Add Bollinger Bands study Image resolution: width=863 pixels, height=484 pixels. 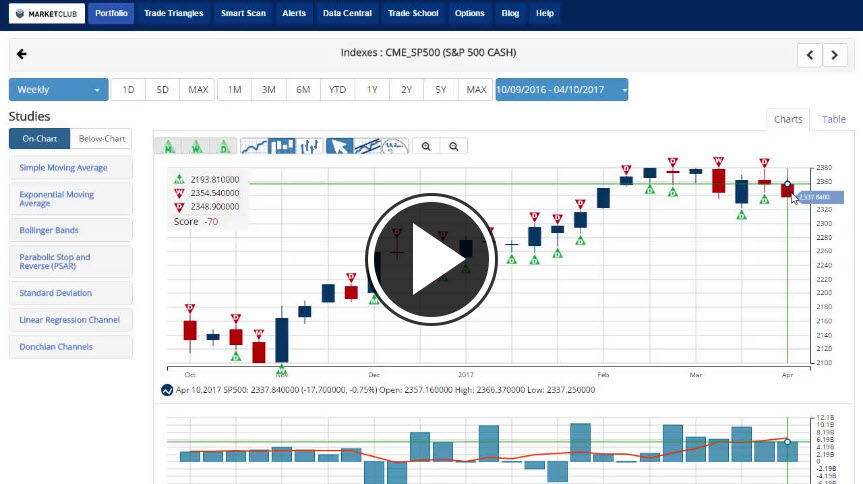coord(70,230)
